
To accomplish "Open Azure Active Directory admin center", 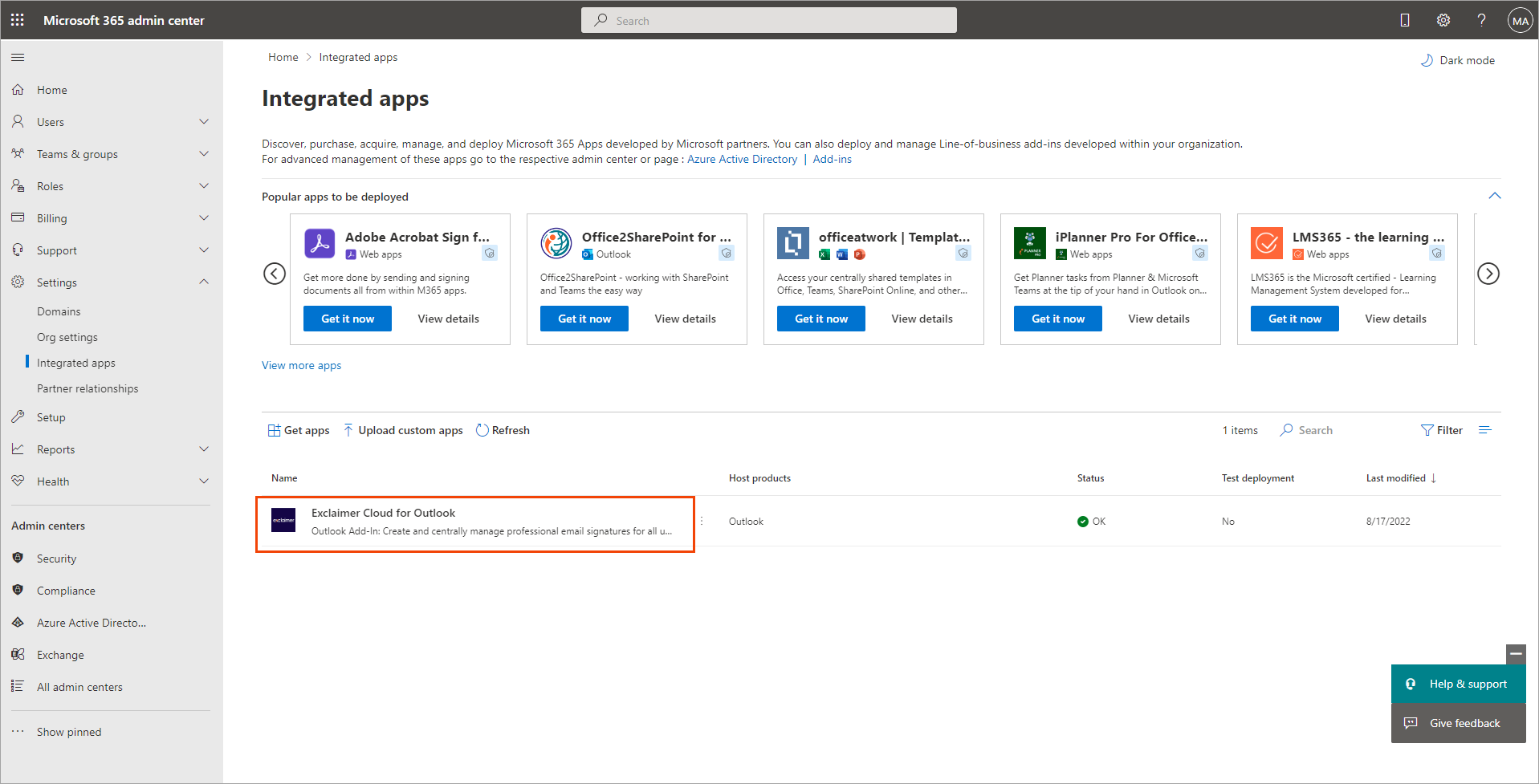I will (x=92, y=623).
